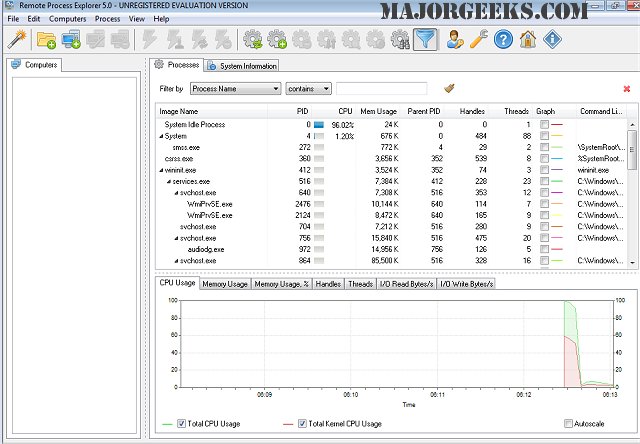640x444 pixels.
Task: Enable the Autoscale checkbox
Action: 568,424
